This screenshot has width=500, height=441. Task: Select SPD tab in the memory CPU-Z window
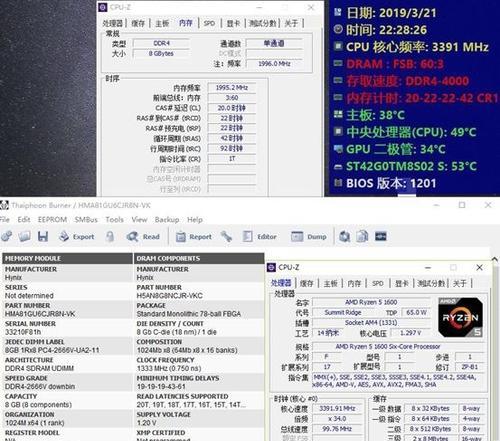coord(209,23)
